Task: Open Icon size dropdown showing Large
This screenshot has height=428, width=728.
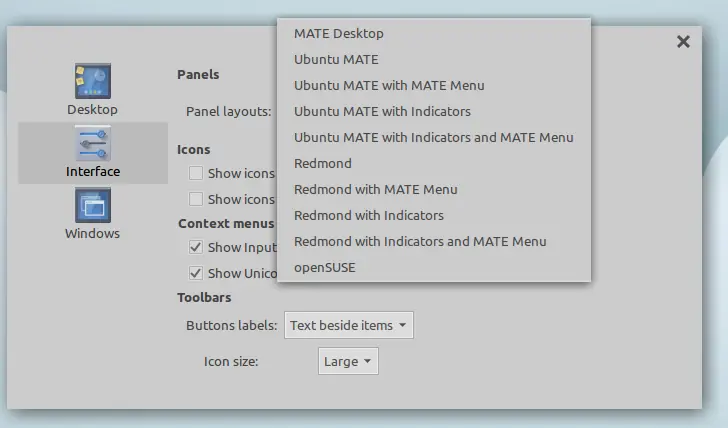Action: pos(348,361)
